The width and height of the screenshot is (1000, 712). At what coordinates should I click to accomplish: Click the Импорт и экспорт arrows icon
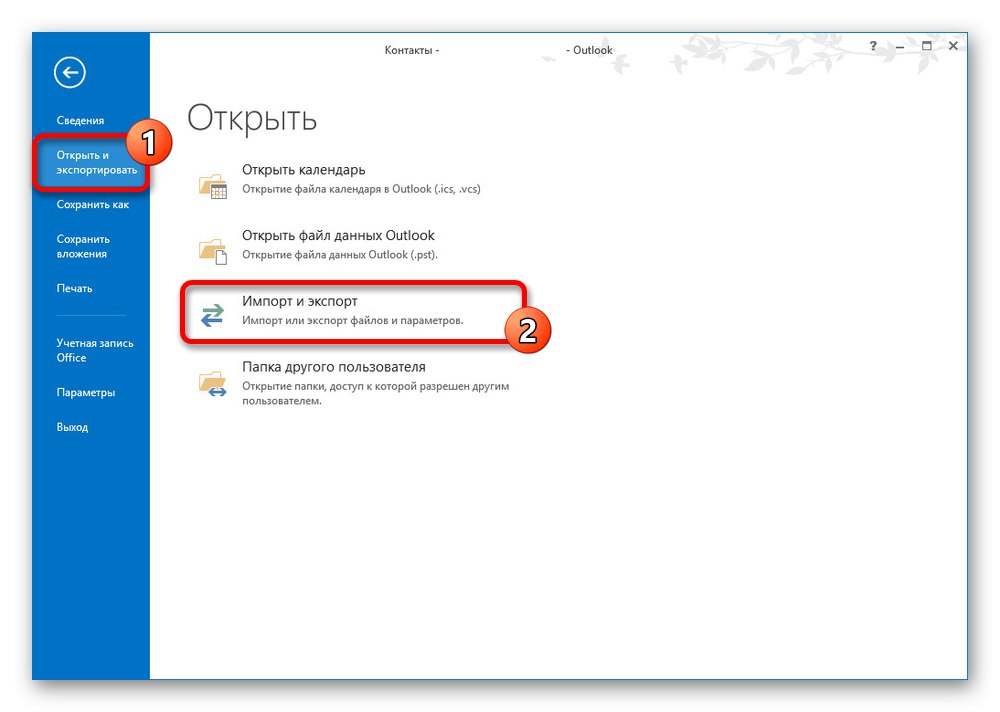[x=212, y=314]
